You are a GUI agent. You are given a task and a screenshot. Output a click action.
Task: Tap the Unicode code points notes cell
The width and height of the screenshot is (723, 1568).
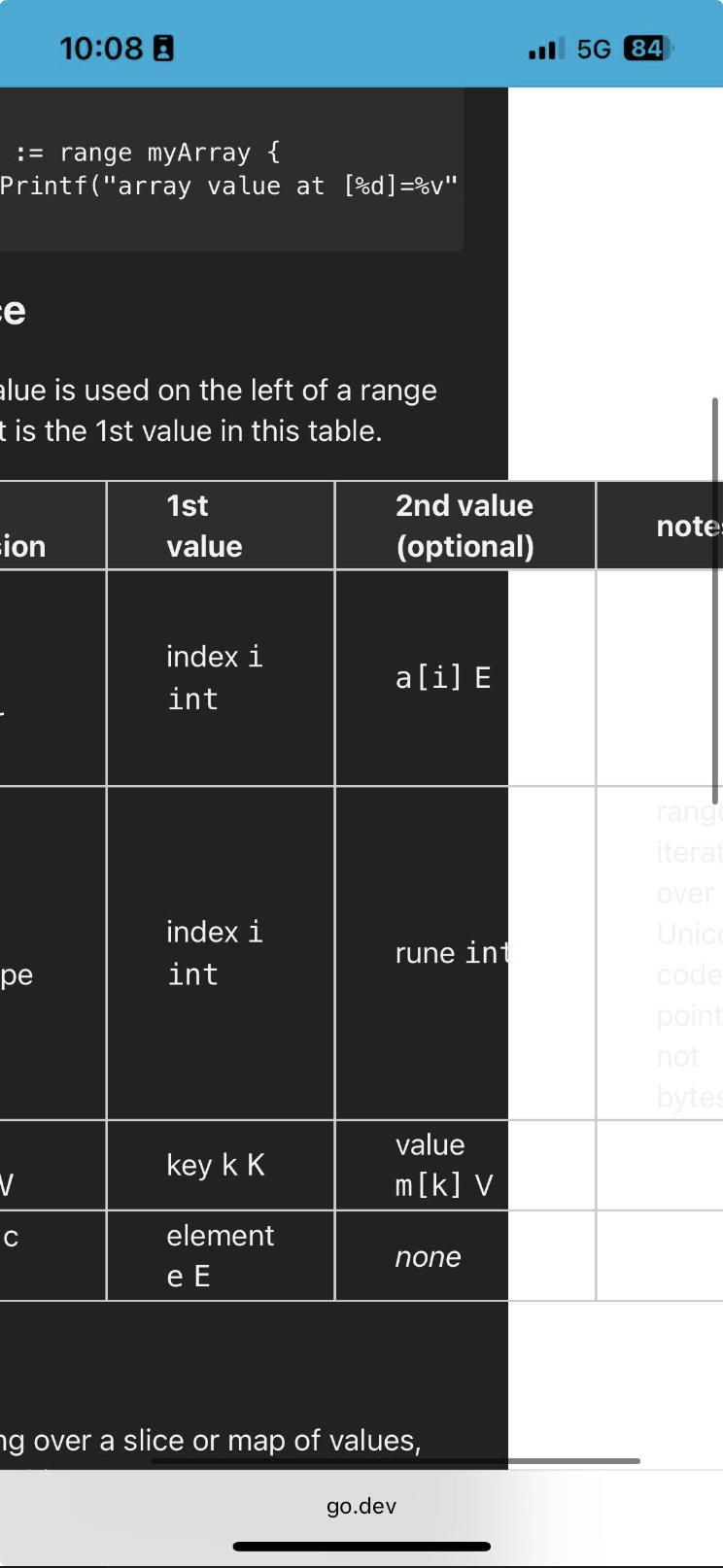660,953
